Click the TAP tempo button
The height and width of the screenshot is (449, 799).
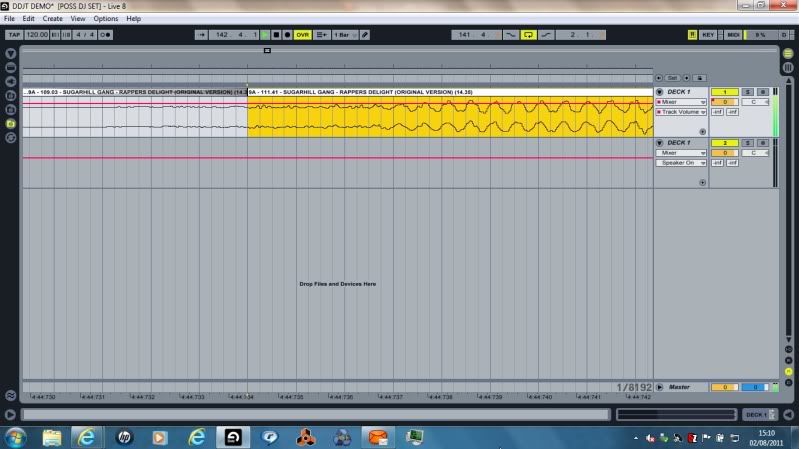point(14,34)
